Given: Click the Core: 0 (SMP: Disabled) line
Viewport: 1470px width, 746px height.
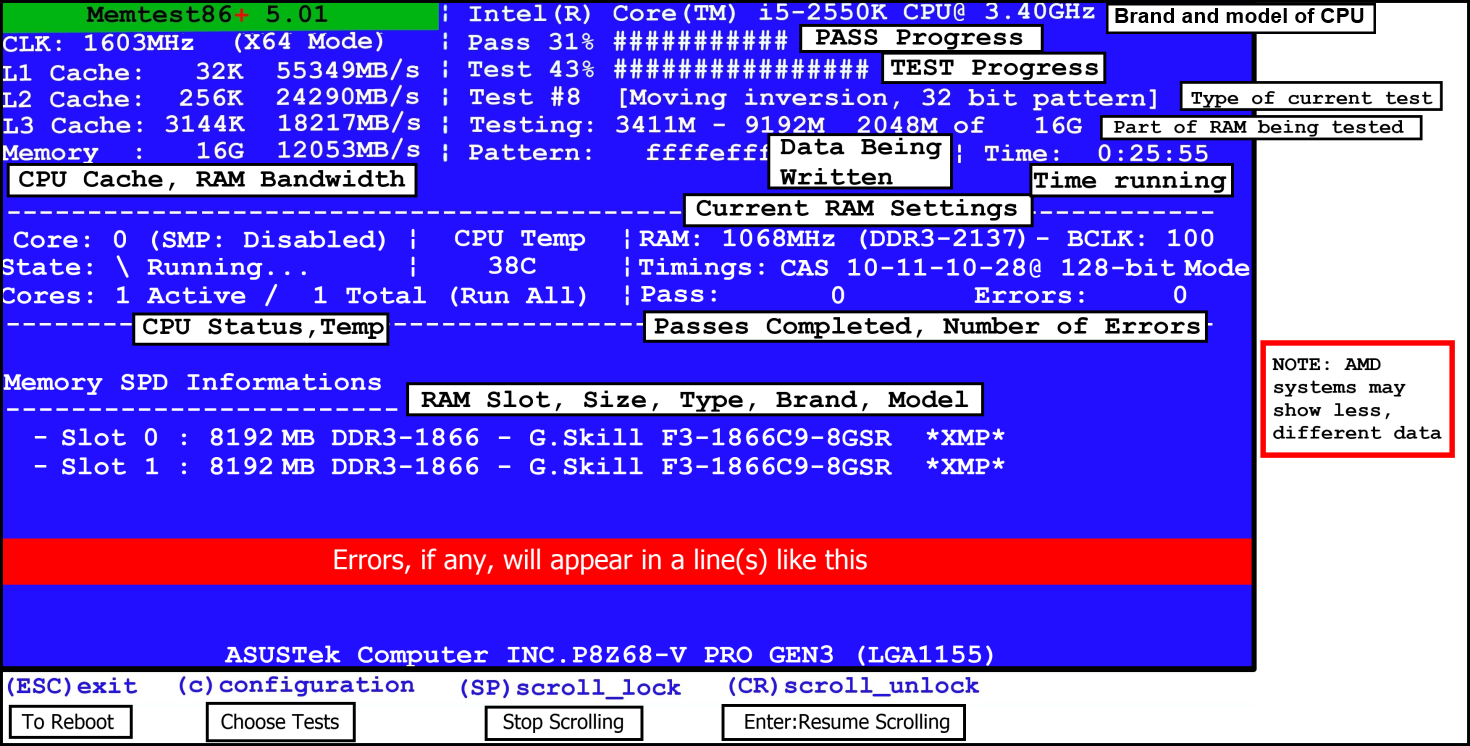Looking at the screenshot, I should [200, 240].
